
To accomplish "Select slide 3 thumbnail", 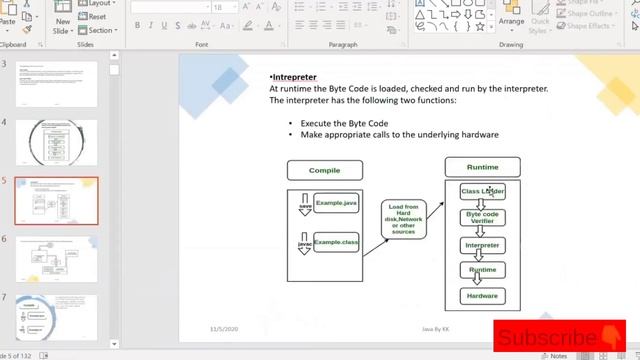I will pos(56,84).
